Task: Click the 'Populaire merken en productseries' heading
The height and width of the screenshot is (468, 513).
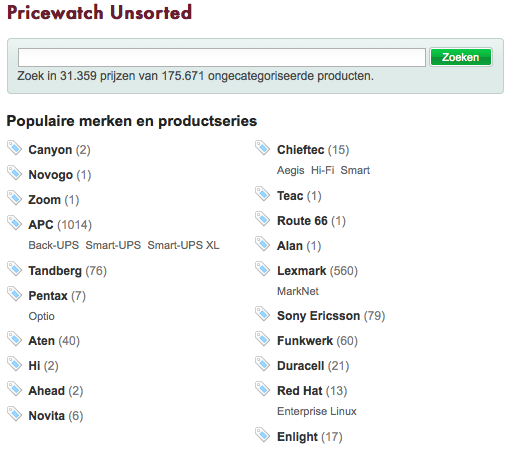Action: point(132,121)
